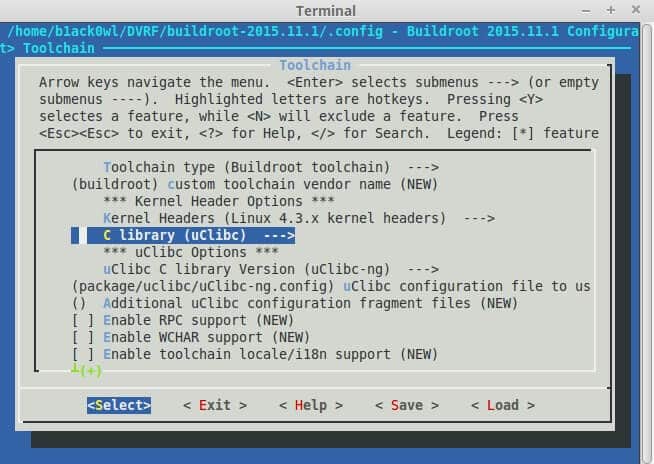Close the Terminal window
The image size is (654, 464).
click(x=636, y=10)
